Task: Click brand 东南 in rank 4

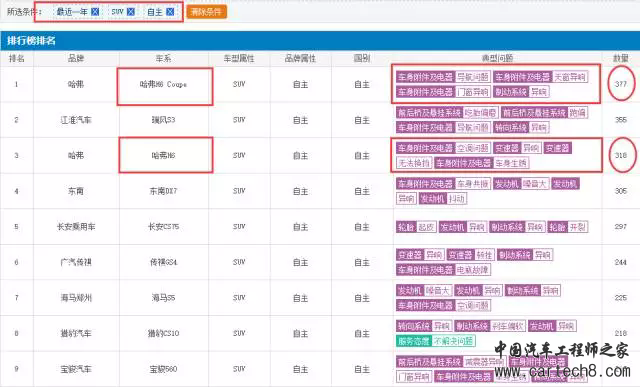Action: pos(76,191)
